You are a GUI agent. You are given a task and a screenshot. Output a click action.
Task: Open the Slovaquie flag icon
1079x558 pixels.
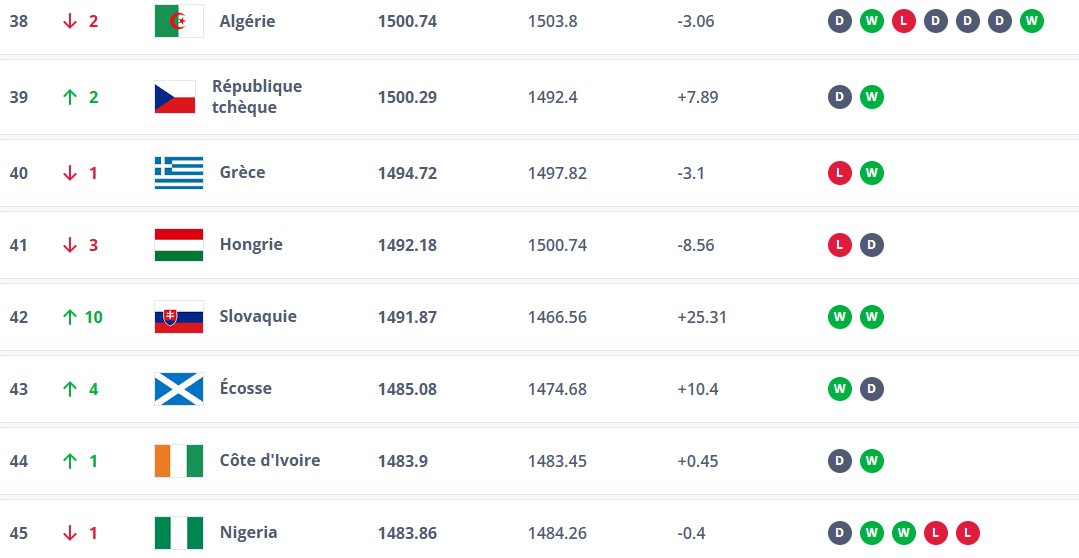179,317
